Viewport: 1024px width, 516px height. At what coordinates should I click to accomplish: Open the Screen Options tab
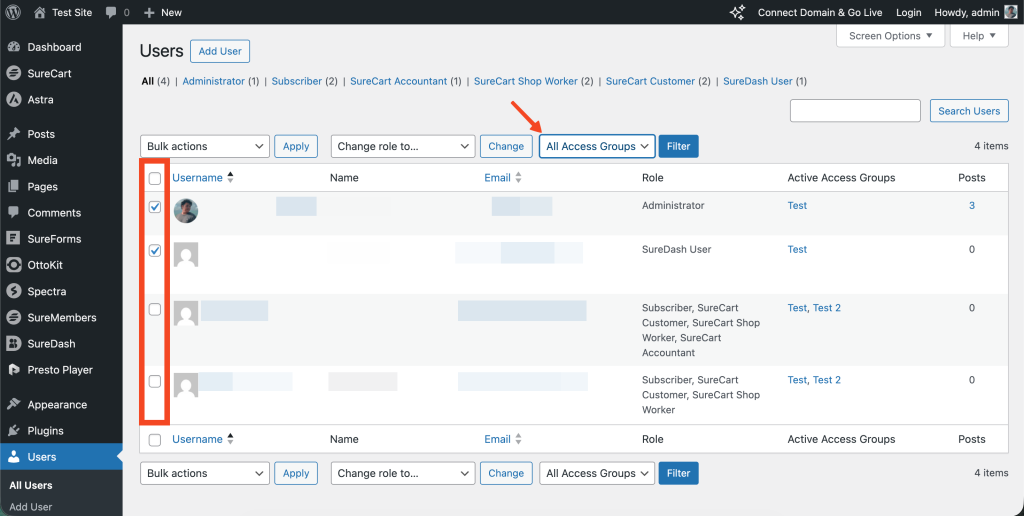(x=890, y=36)
